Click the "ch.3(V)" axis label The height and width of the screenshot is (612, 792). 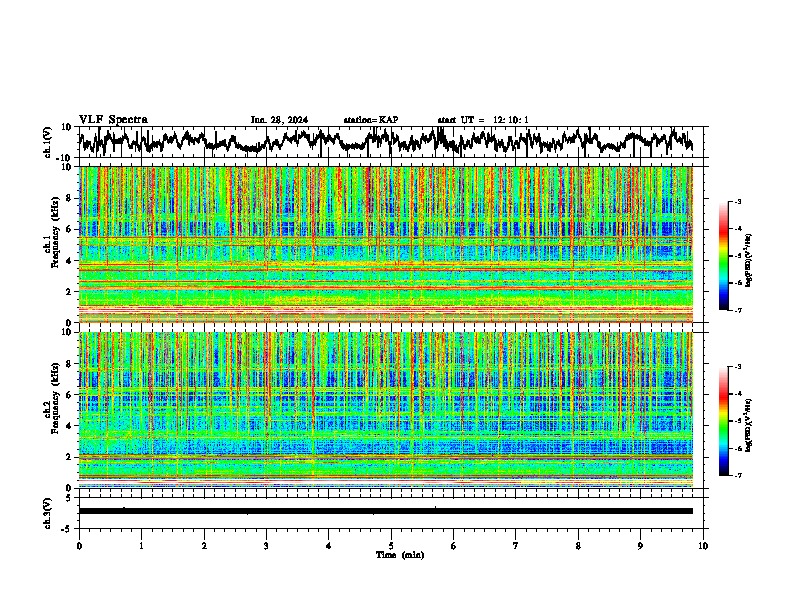pyautogui.click(x=48, y=513)
